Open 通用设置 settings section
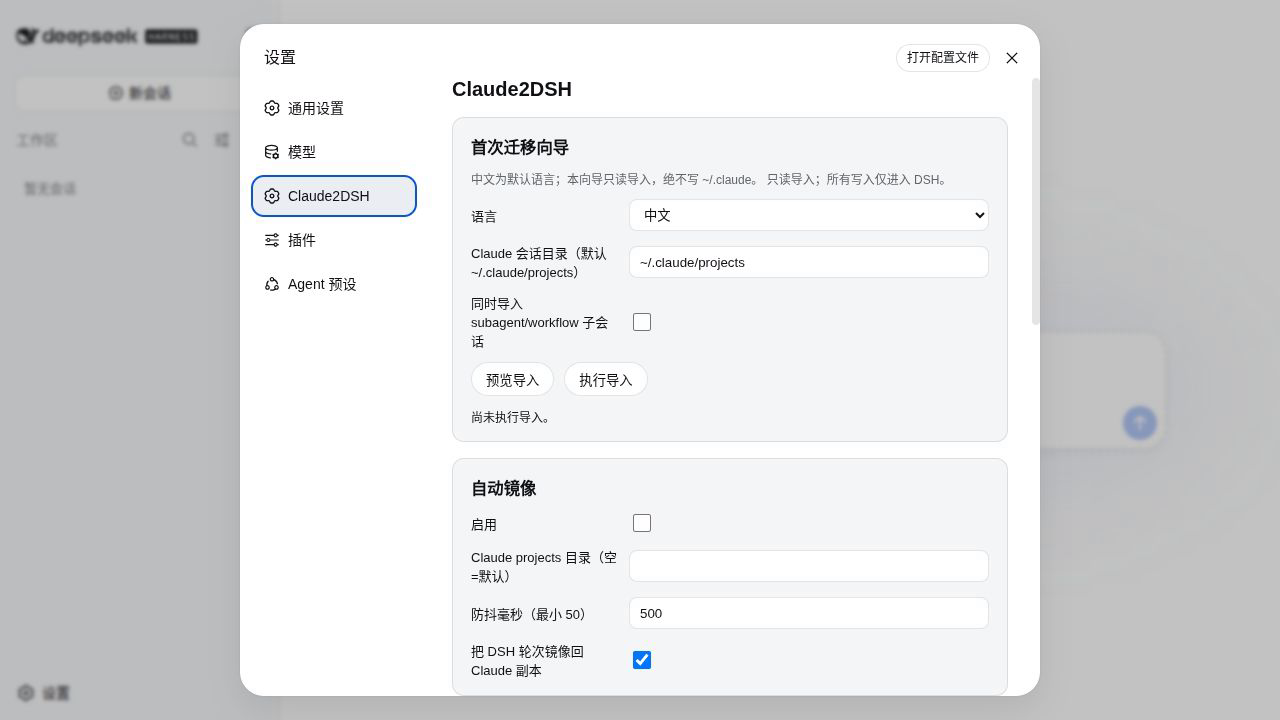The height and width of the screenshot is (720, 1280). 333,108
